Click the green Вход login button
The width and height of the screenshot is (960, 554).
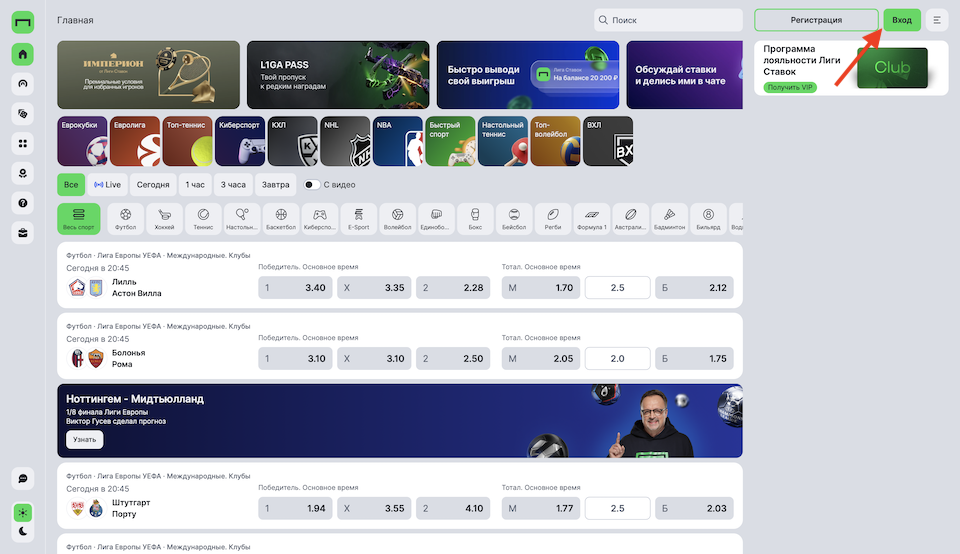(902, 20)
